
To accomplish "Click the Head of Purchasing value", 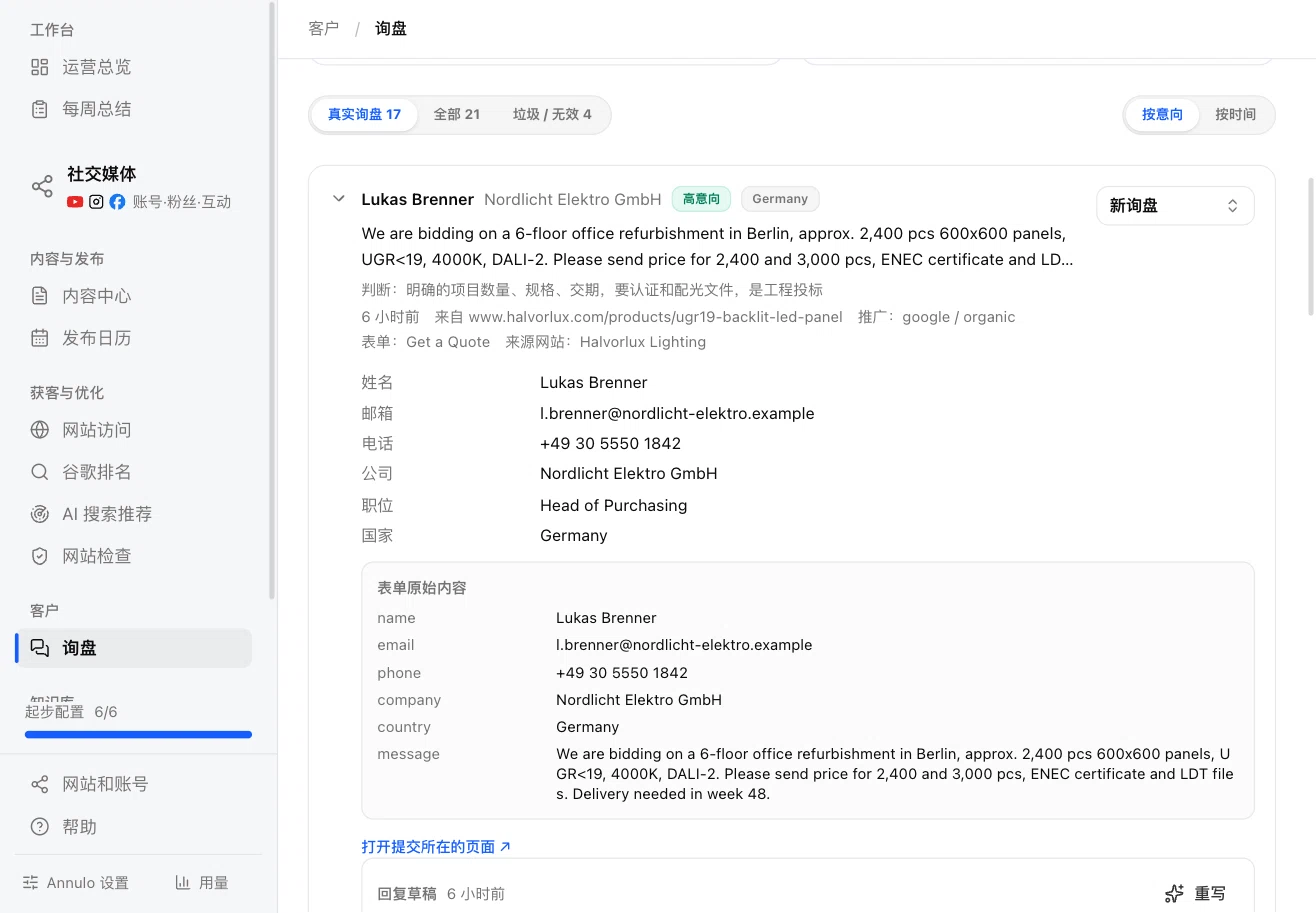I will [613, 505].
